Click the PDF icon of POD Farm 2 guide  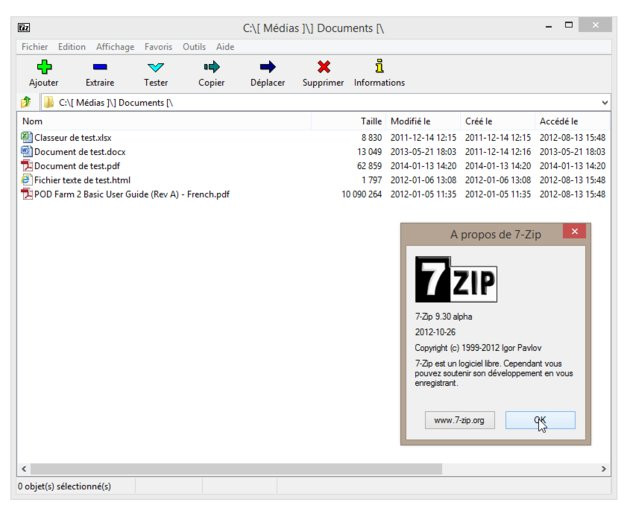point(27,194)
